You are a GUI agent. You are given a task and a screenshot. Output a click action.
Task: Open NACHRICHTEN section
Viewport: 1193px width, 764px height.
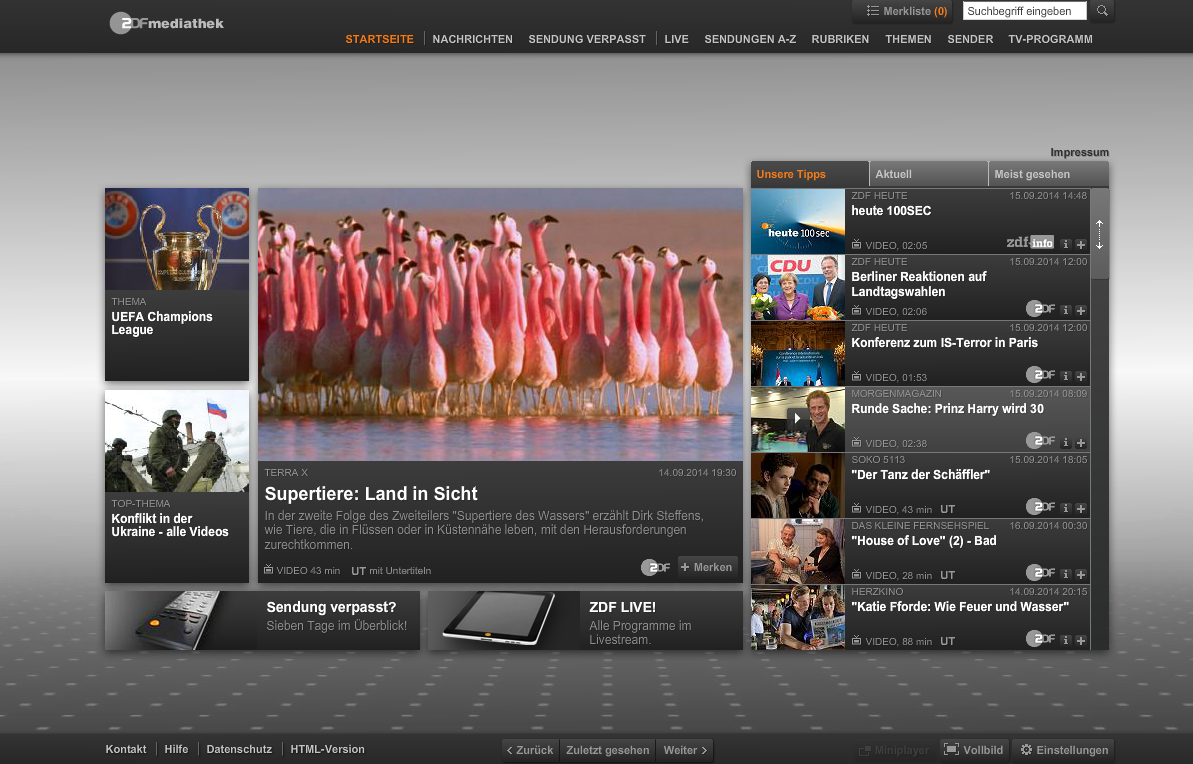[x=472, y=39]
